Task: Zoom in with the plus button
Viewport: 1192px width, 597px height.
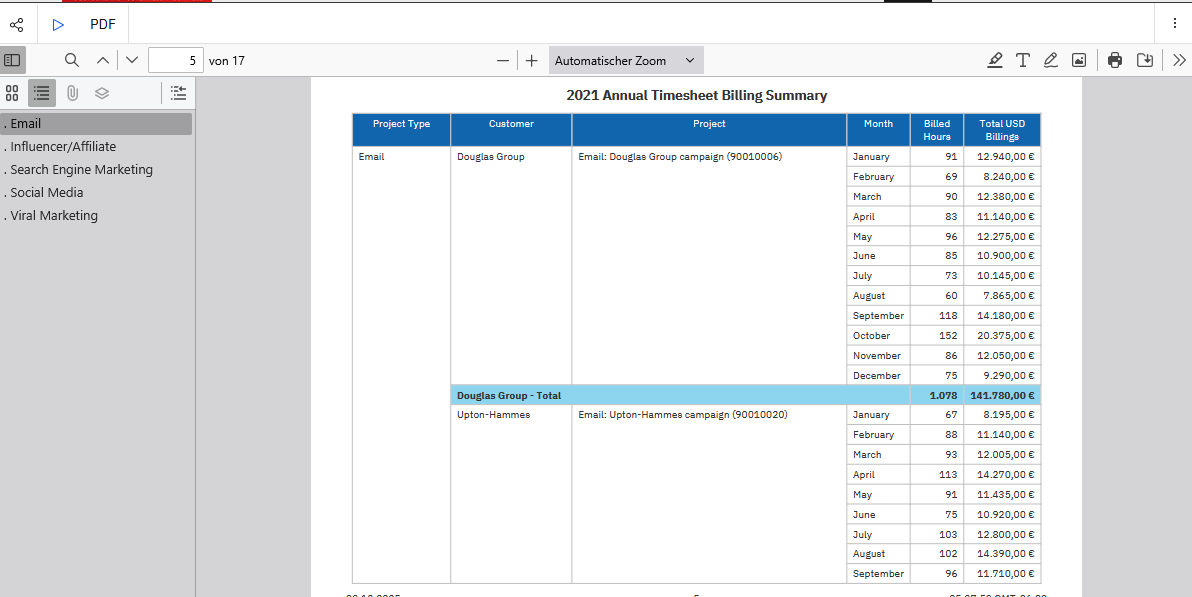Action: click(x=532, y=60)
